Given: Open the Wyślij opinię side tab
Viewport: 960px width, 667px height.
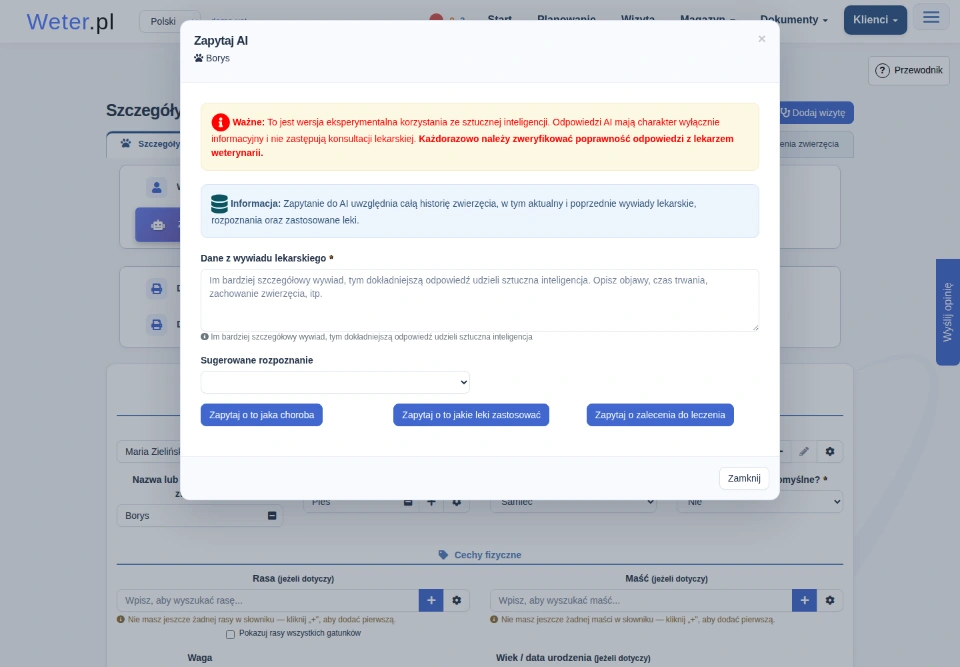Looking at the screenshot, I should click(948, 312).
